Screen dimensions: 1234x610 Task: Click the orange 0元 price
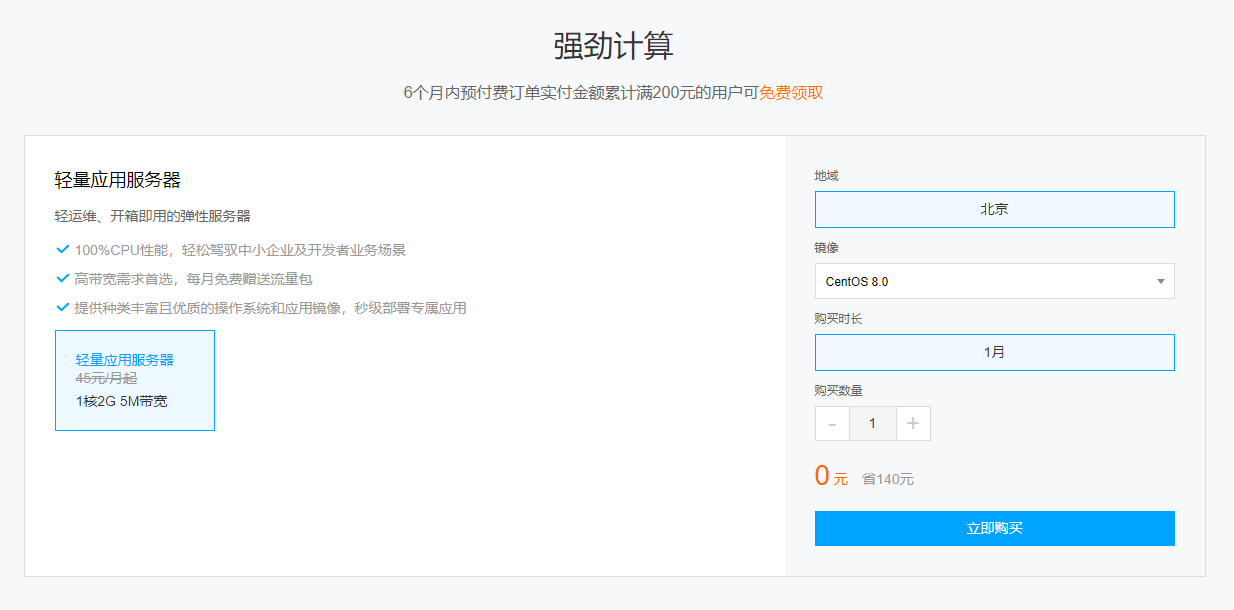point(830,477)
